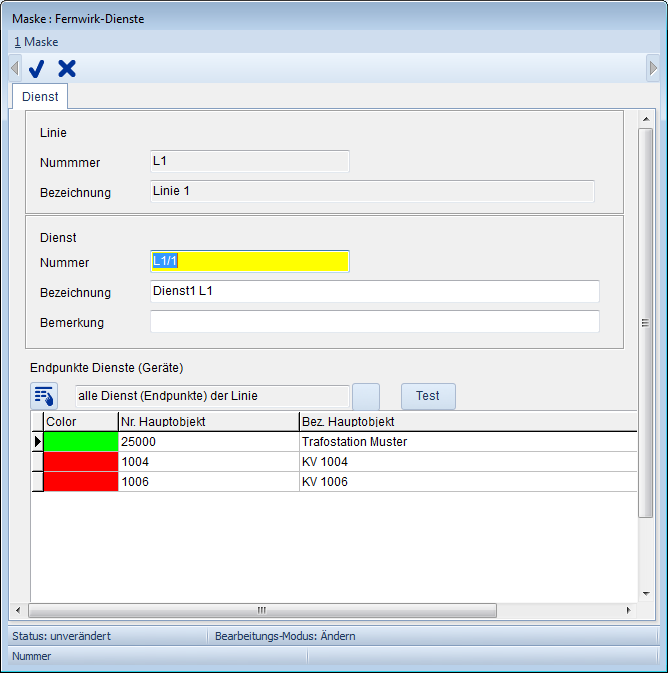
Task: Click the empty Bemerkung field
Action: click(375, 321)
